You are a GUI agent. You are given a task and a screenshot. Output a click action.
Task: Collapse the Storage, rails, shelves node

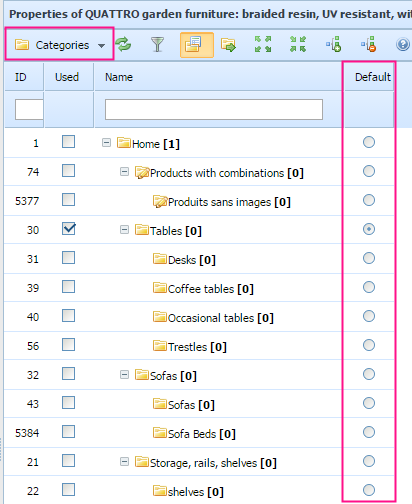[124, 462]
